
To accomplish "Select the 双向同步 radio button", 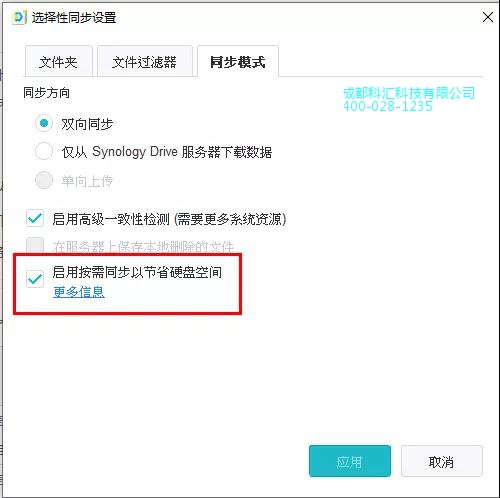I will pyautogui.click(x=44, y=123).
